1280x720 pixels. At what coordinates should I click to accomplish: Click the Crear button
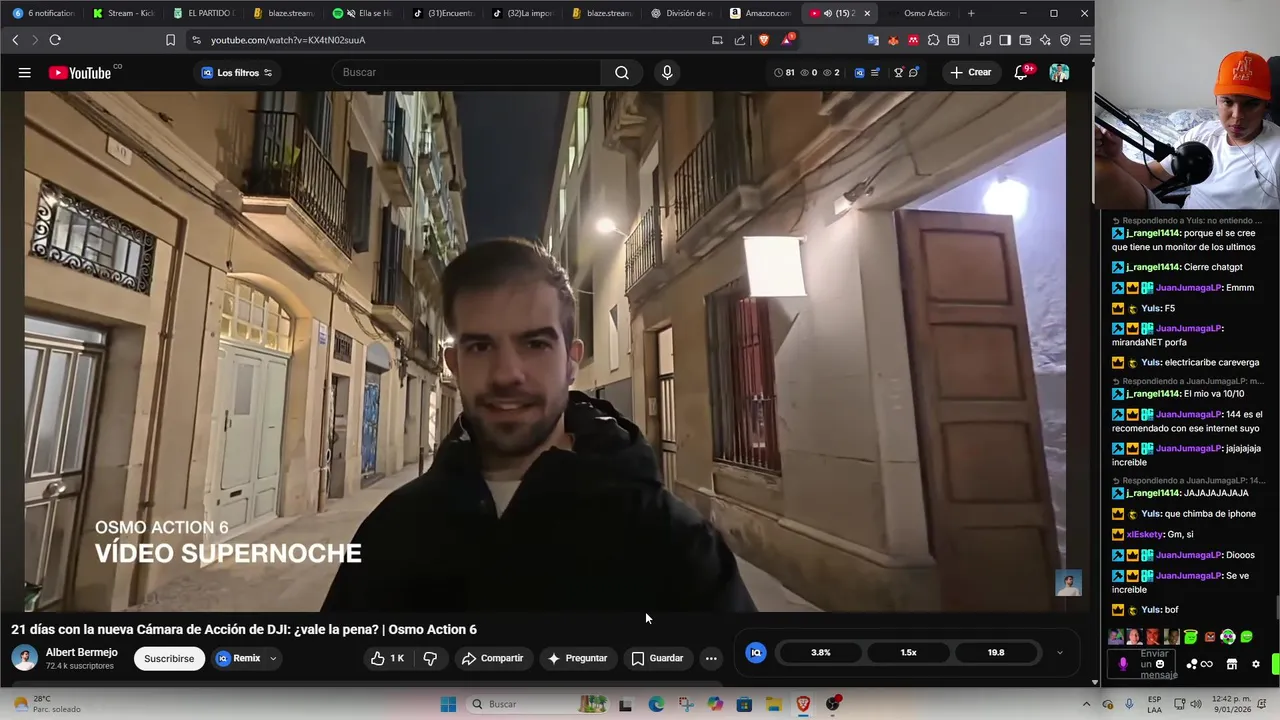pyautogui.click(x=971, y=72)
